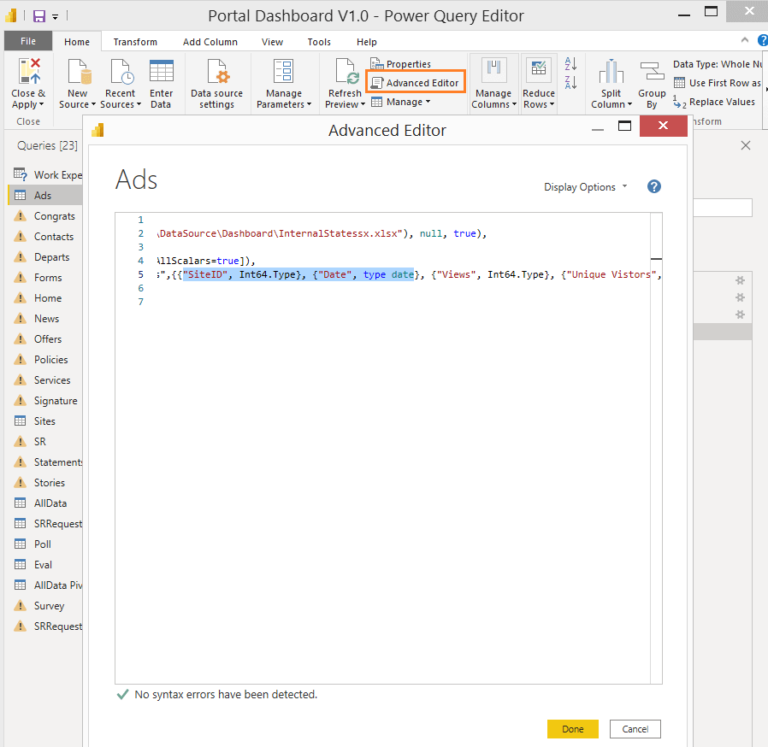Viewport: 768px width, 747px height.
Task: Open the Advanced Editor from the ribbon
Action: click(x=415, y=82)
